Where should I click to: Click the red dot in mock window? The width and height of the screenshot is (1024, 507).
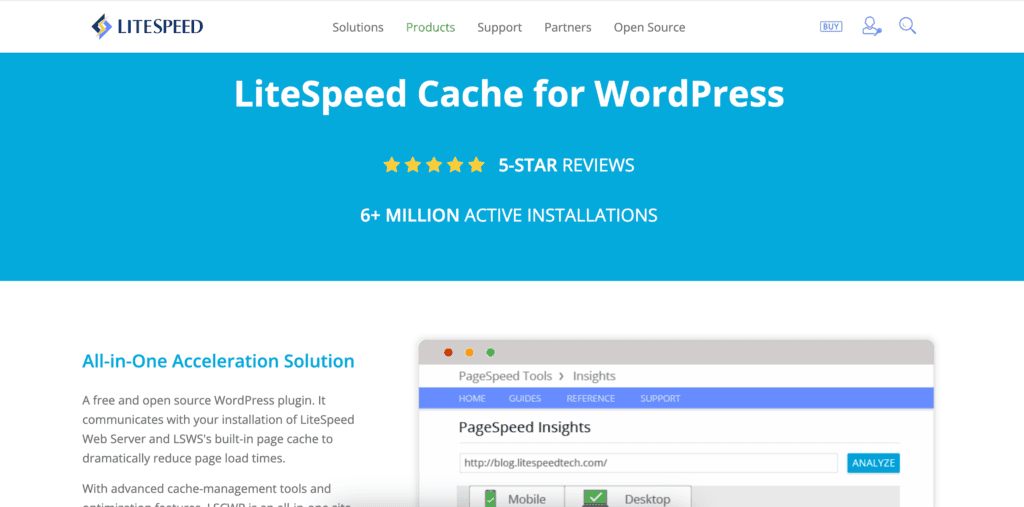448,352
